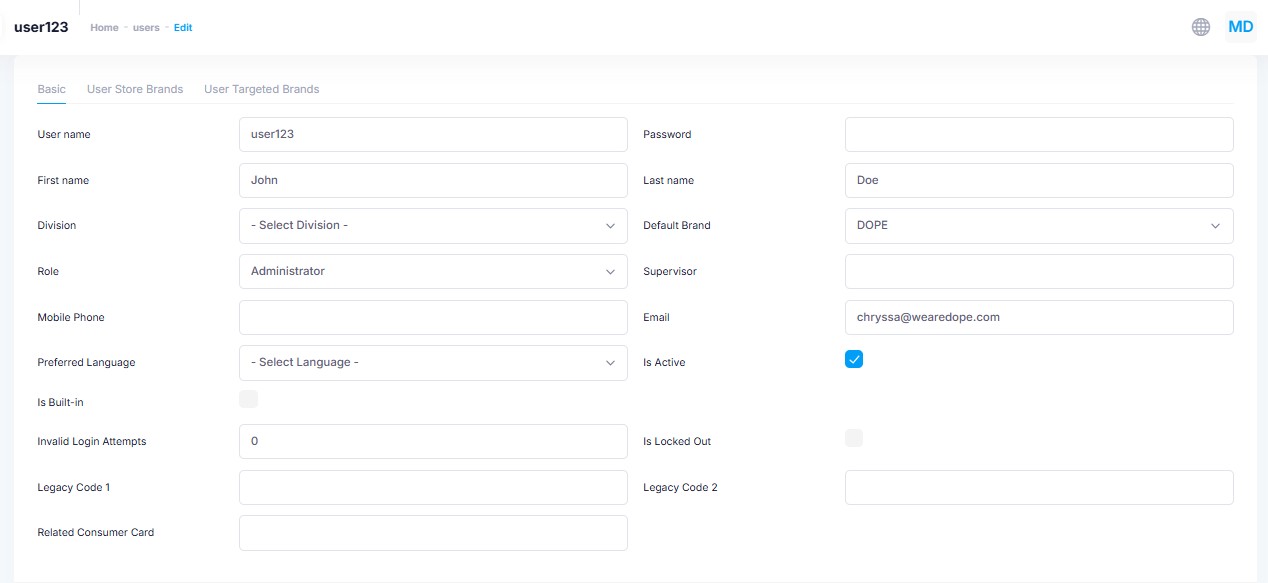Screen dimensions: 1268x583
Task: Click the Invalid Login Attempts label
Action: tap(92, 442)
